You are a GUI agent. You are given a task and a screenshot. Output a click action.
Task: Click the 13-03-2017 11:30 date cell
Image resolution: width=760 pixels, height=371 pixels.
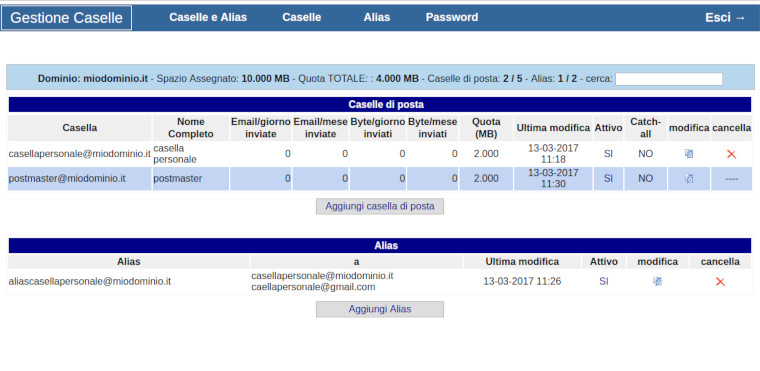553,178
